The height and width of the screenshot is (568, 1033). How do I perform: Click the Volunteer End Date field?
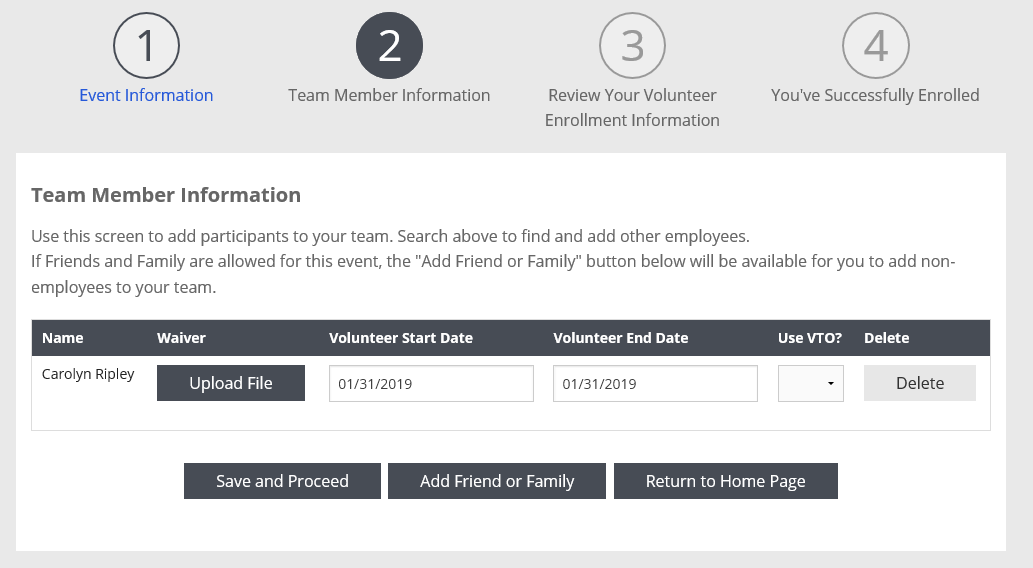(x=656, y=383)
